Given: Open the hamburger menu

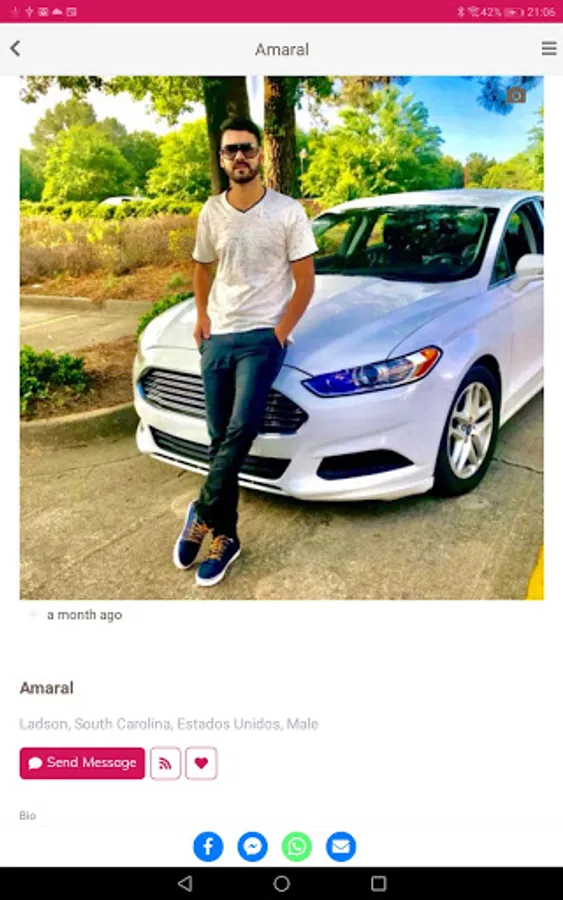Looking at the screenshot, I should (549, 48).
